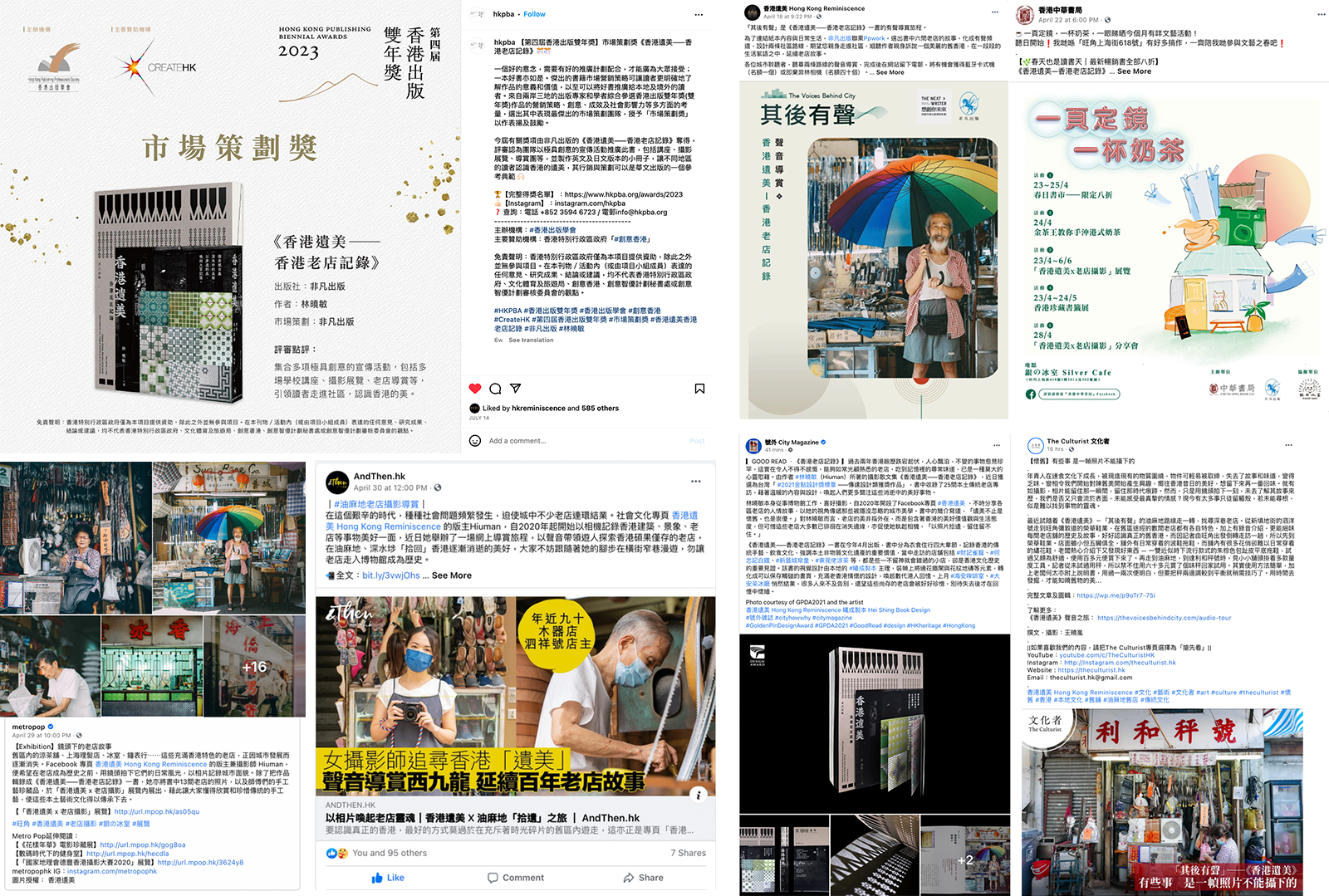Expand See More on AndThen.hk post

point(451,575)
